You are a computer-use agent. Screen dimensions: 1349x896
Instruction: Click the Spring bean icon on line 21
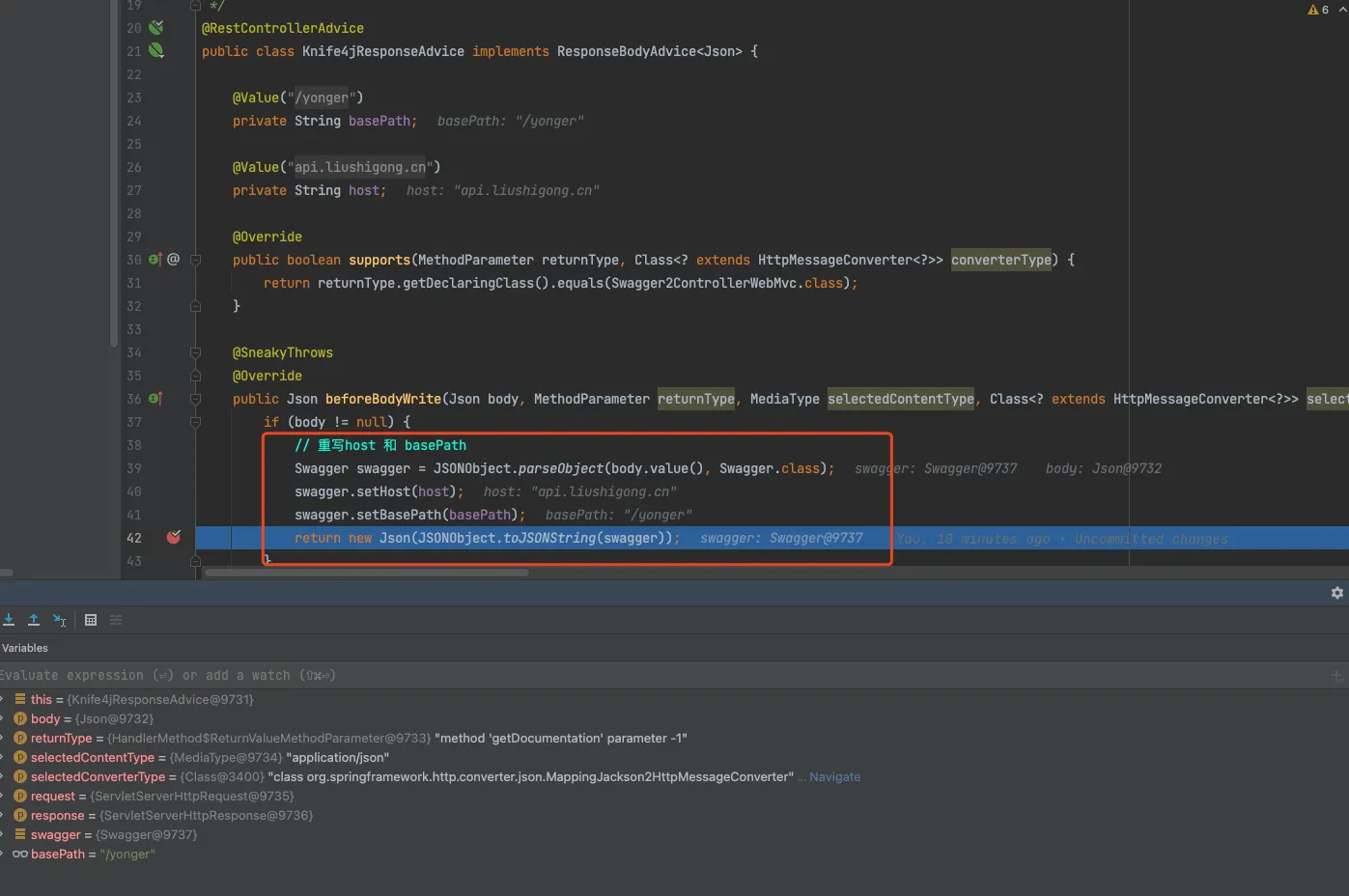point(156,50)
